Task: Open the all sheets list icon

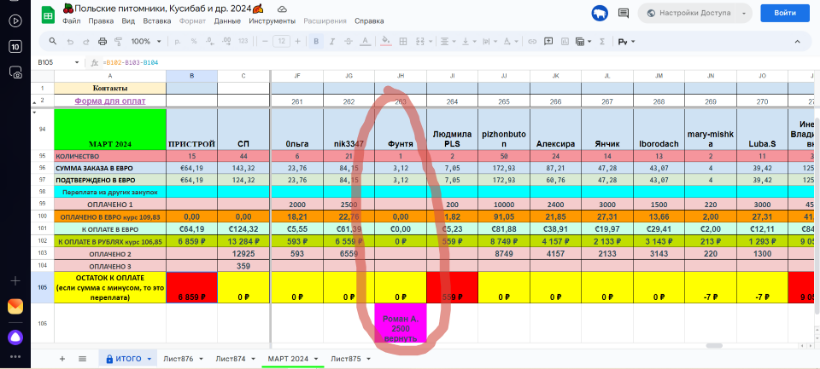Action: pos(82,359)
